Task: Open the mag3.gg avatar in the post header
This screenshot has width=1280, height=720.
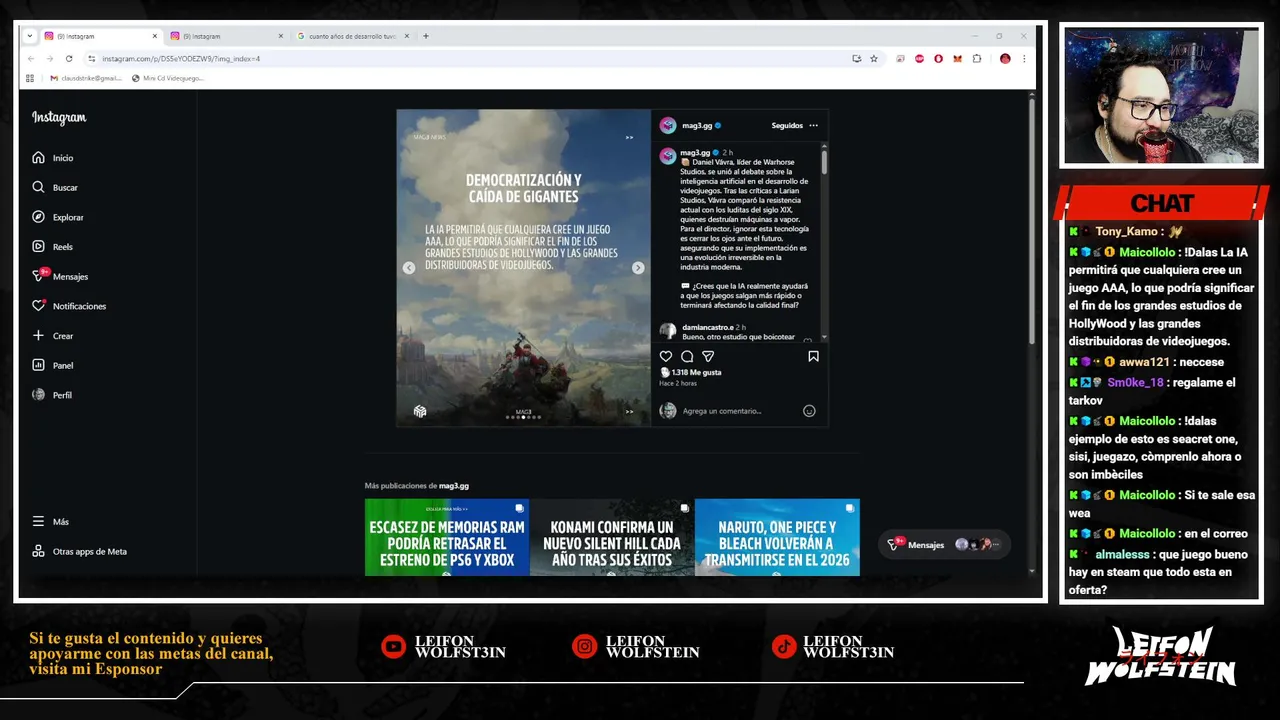Action: [x=668, y=126]
